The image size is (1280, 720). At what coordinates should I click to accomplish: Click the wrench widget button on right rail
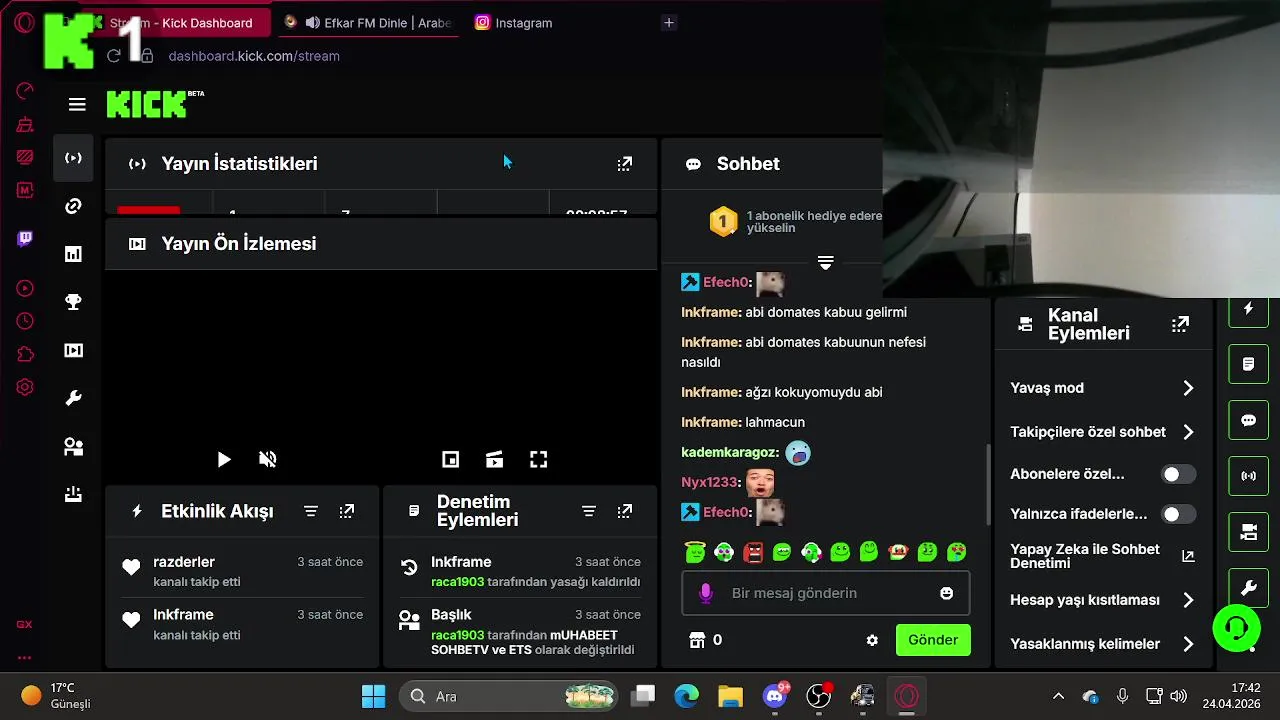coord(1248,588)
